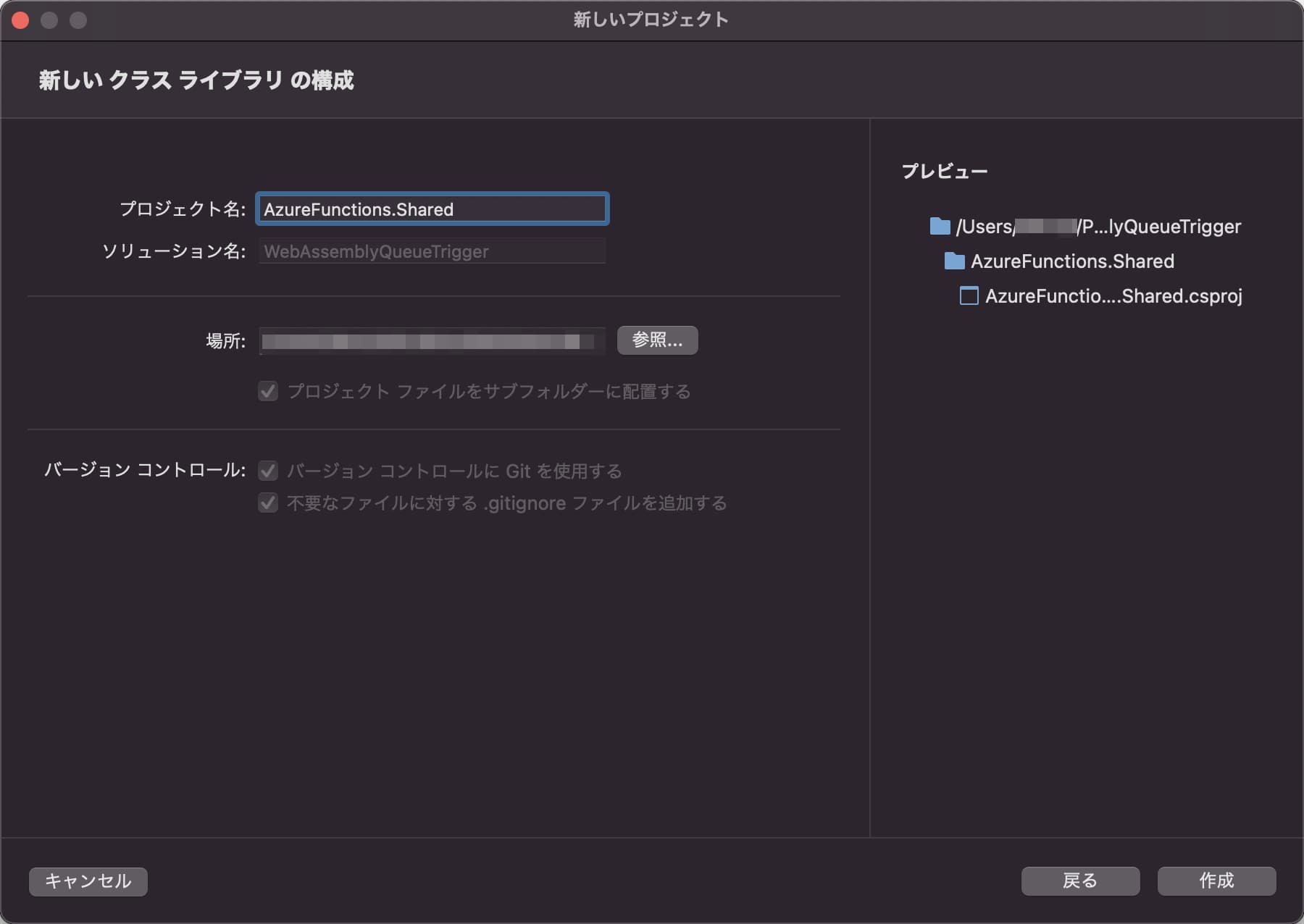Screen dimensions: 1304x924
Task: Toggle Git version control checkbox
Action: 268,471
